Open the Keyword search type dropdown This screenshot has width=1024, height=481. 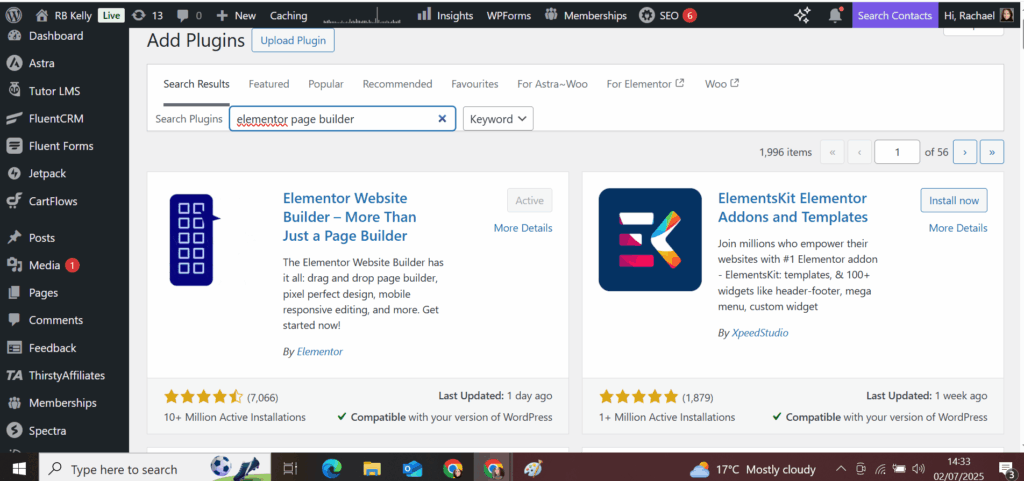[498, 119]
